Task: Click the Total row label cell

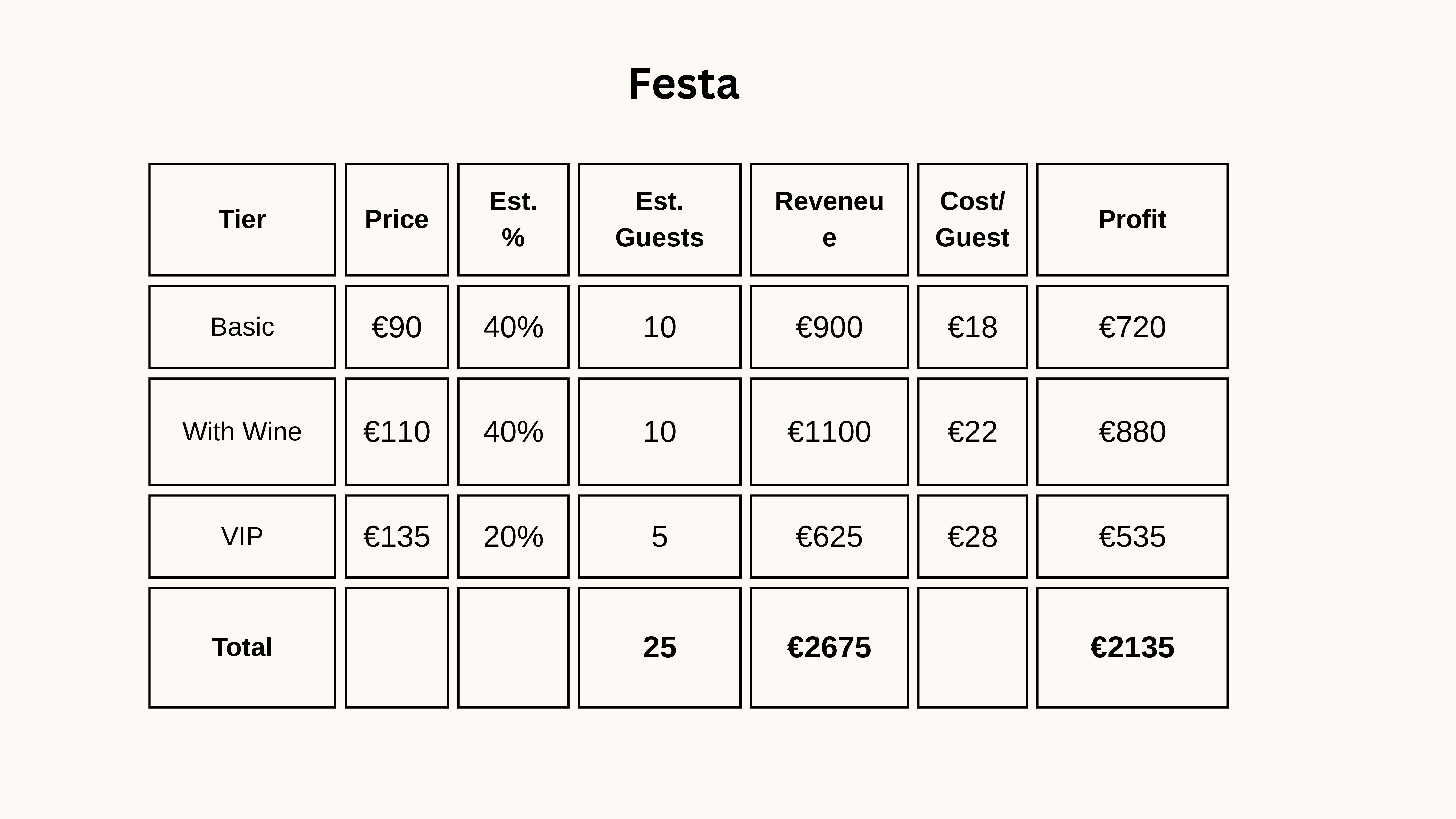Action: (x=242, y=647)
